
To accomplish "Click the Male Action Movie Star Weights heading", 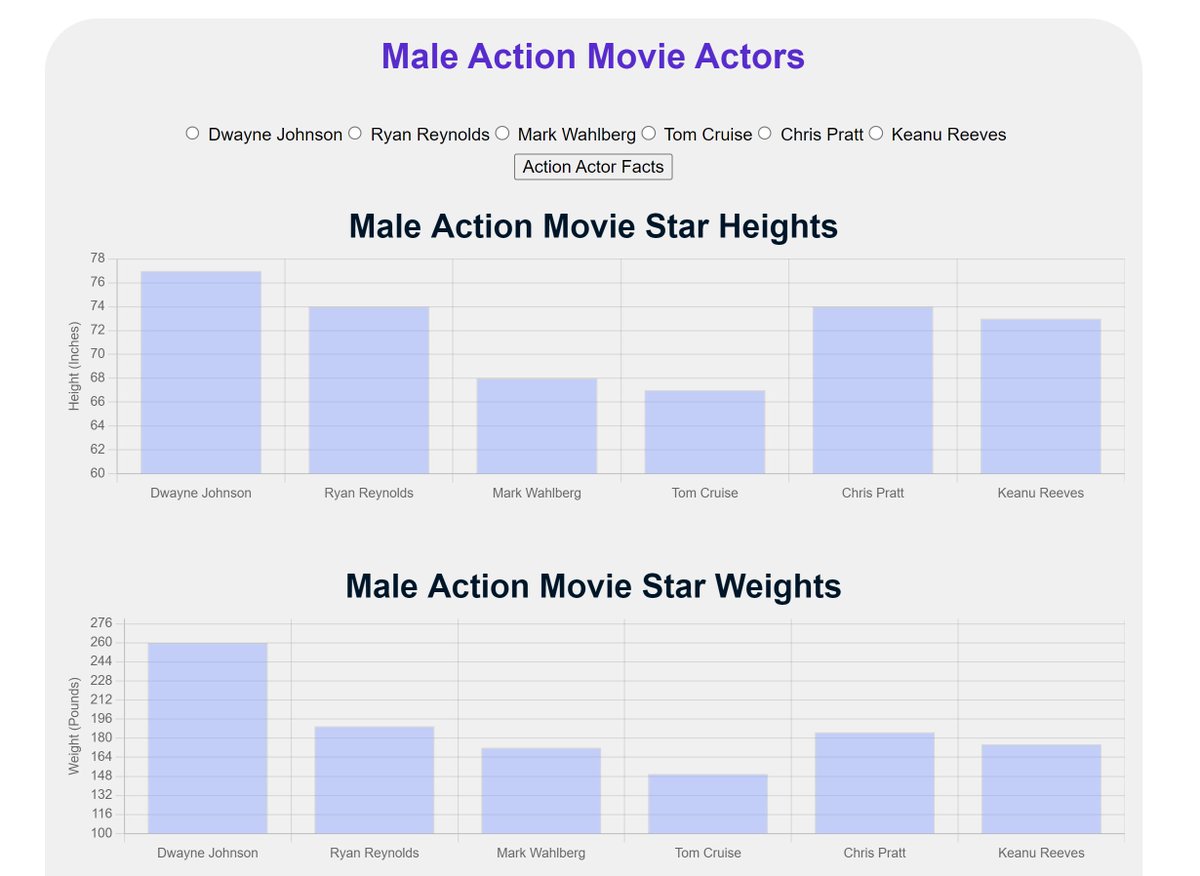I will tap(593, 586).
